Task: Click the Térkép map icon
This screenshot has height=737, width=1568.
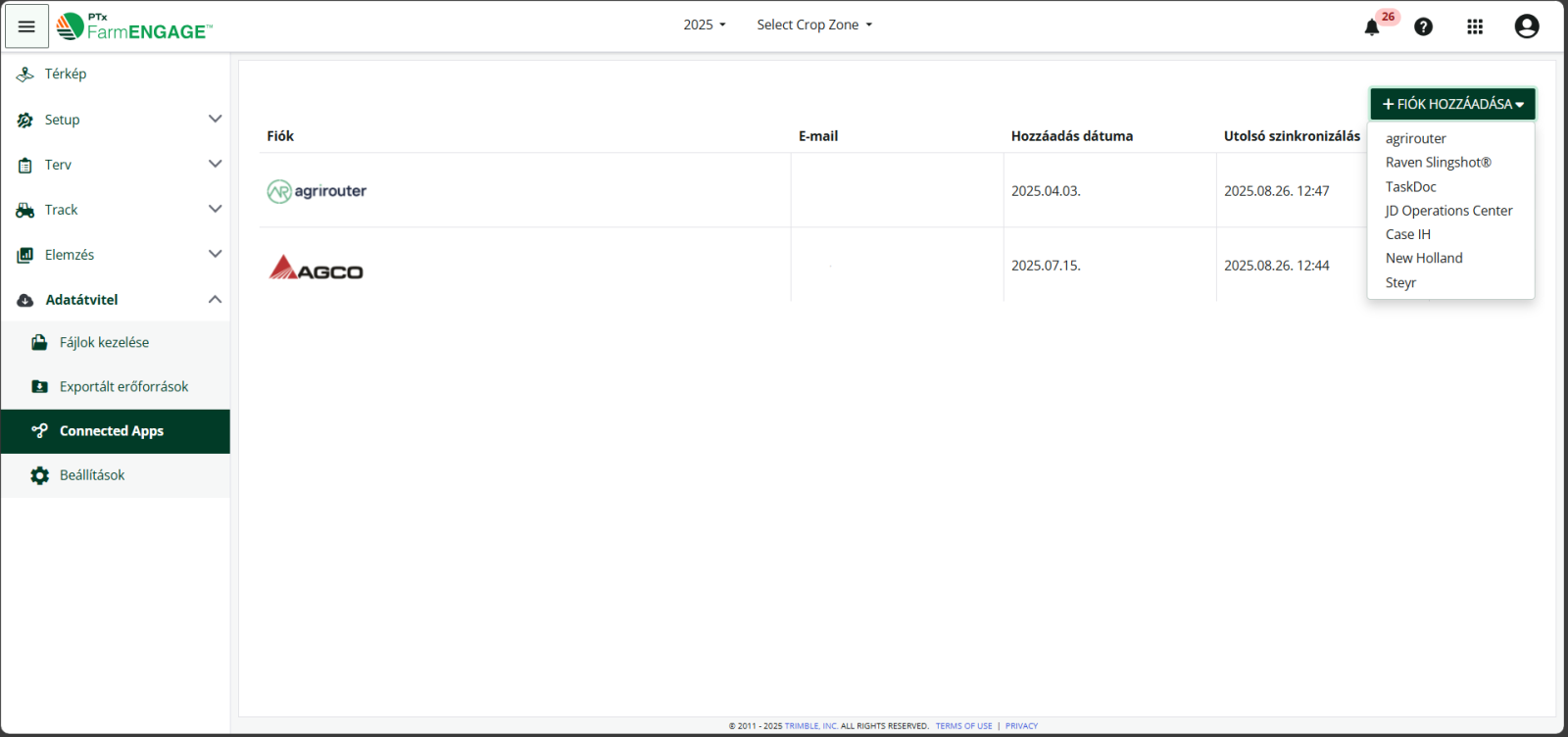Action: (x=25, y=74)
